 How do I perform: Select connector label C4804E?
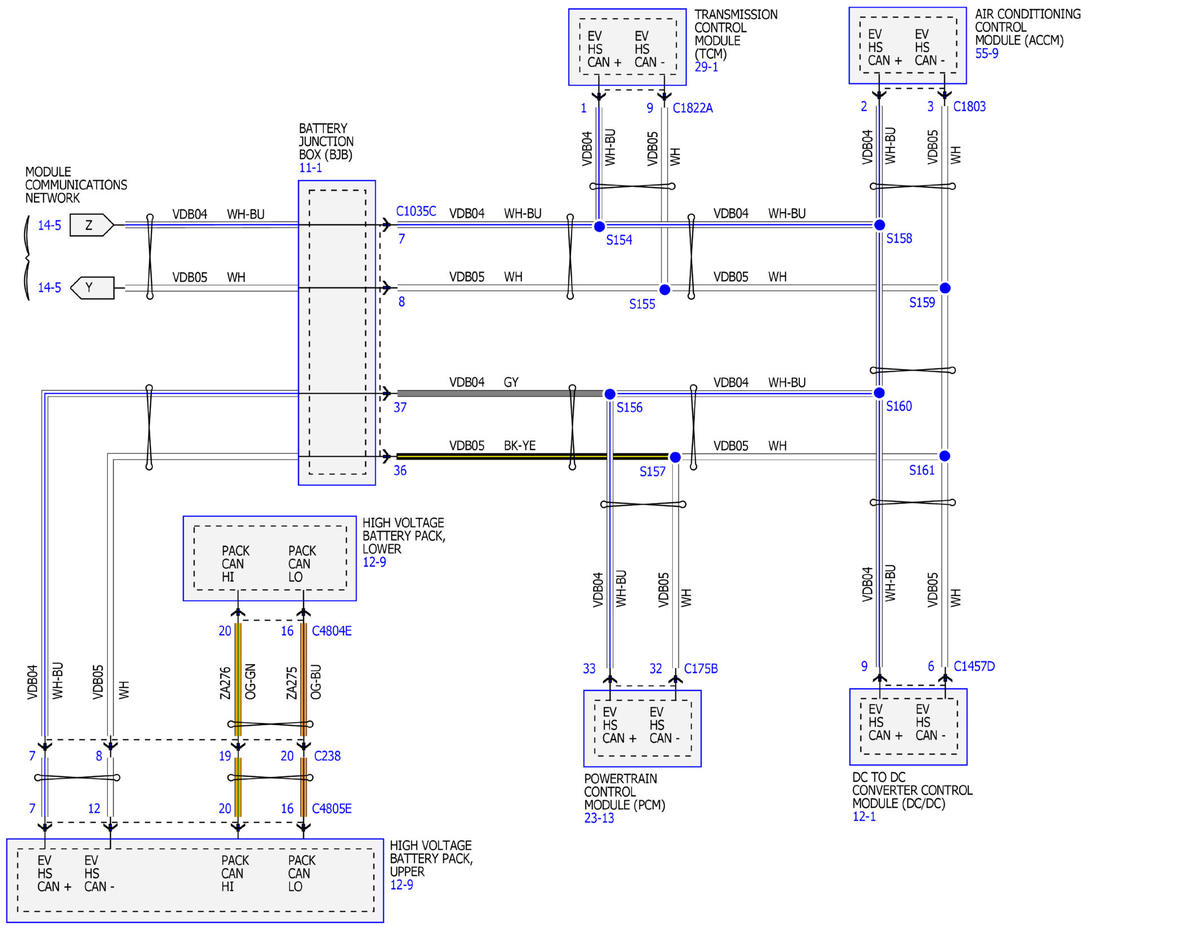coord(333,631)
